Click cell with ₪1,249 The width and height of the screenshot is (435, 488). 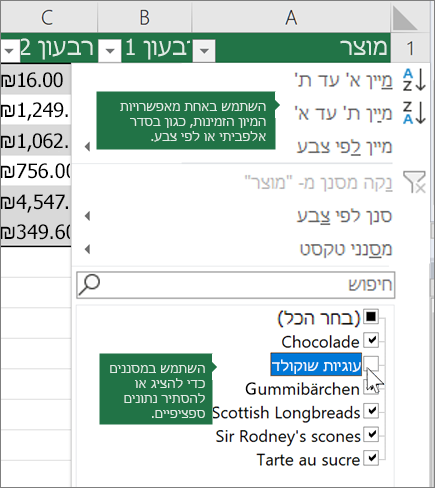(35, 110)
